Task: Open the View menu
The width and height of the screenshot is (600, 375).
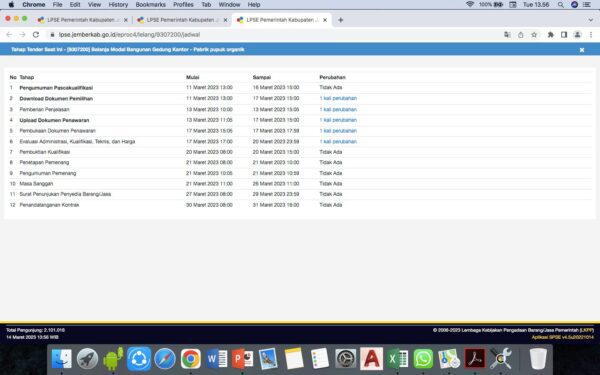Action: point(94,5)
